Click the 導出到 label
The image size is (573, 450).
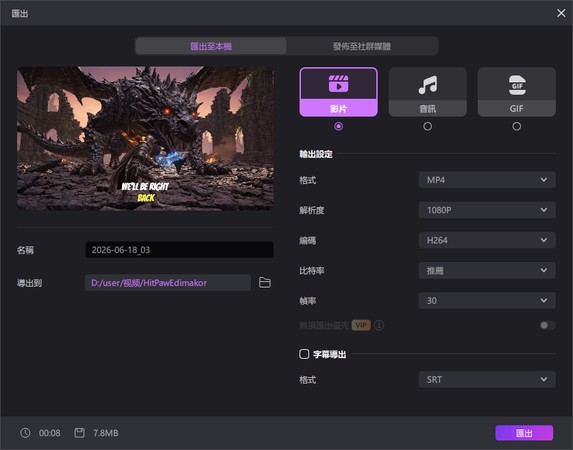click(x=30, y=283)
